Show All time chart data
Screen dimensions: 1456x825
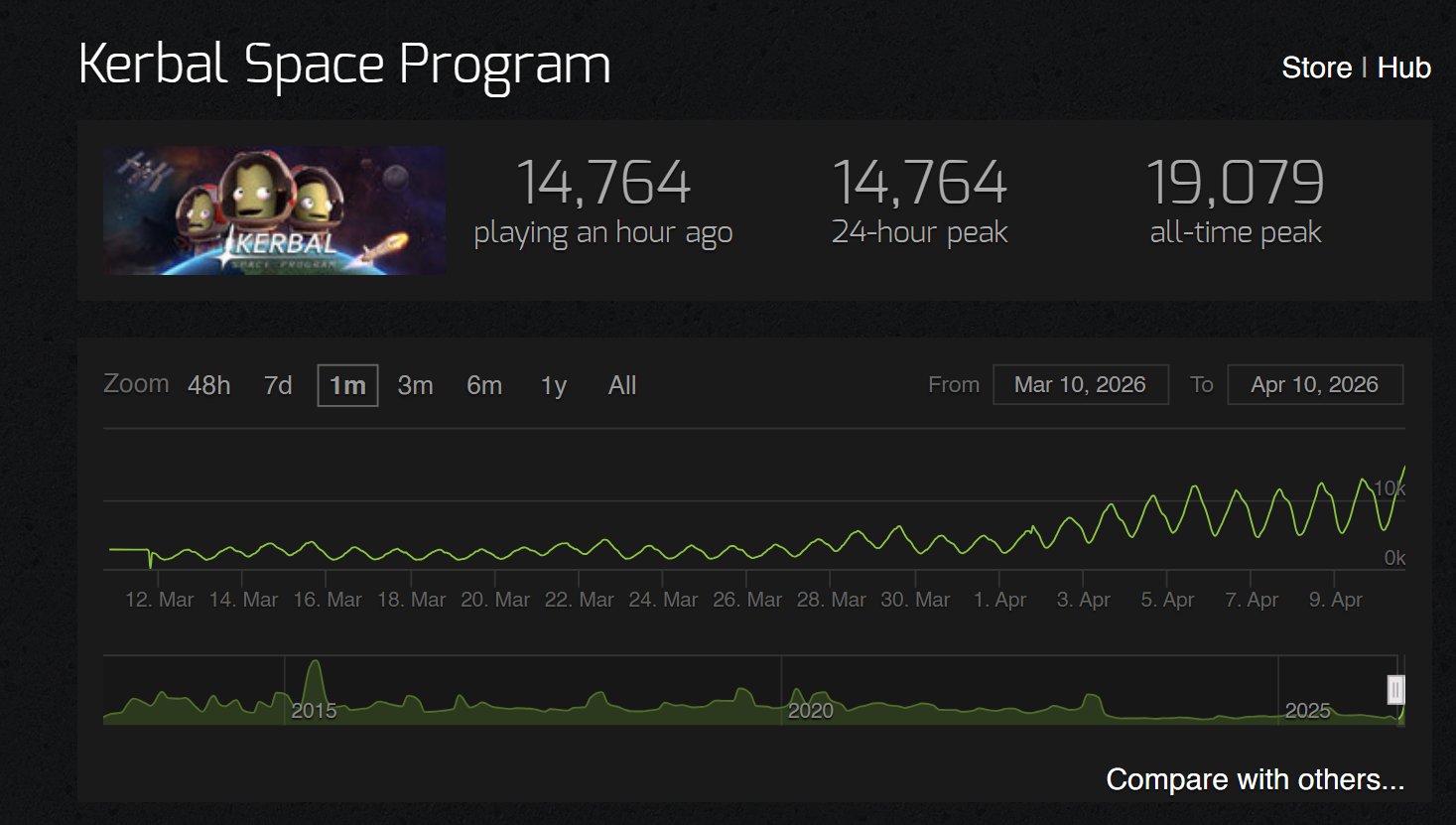[x=622, y=385]
